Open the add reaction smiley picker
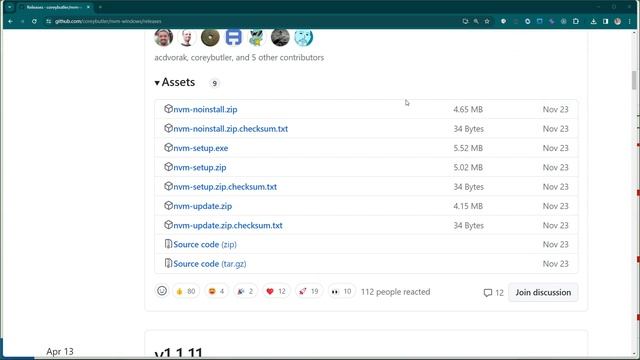This screenshot has height=360, width=640. click(x=162, y=291)
